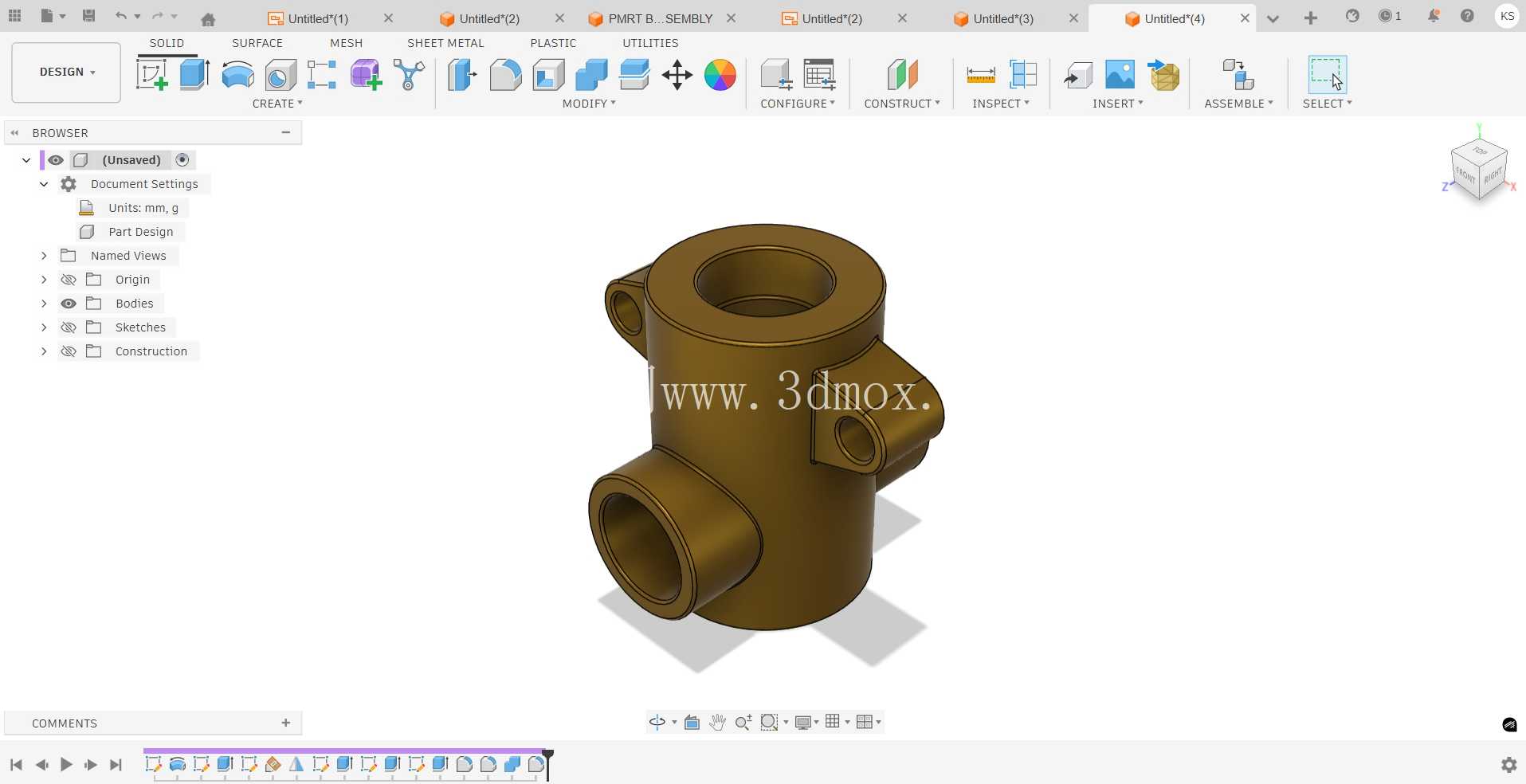1526x784 pixels.
Task: Show the Construction folder via its eye icon
Action: [69, 351]
